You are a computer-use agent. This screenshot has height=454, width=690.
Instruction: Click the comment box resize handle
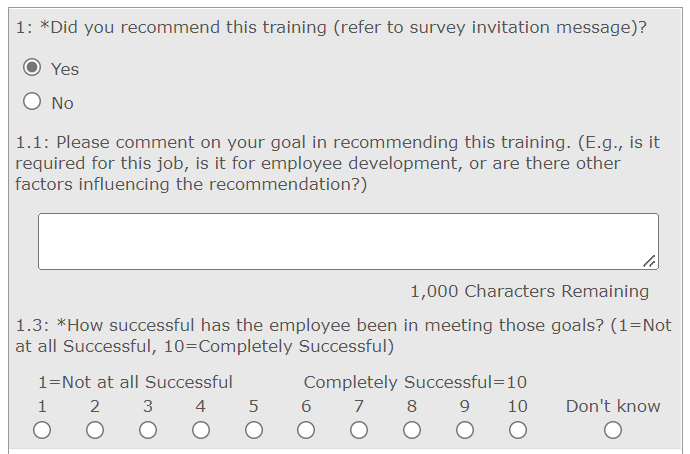tap(650, 262)
